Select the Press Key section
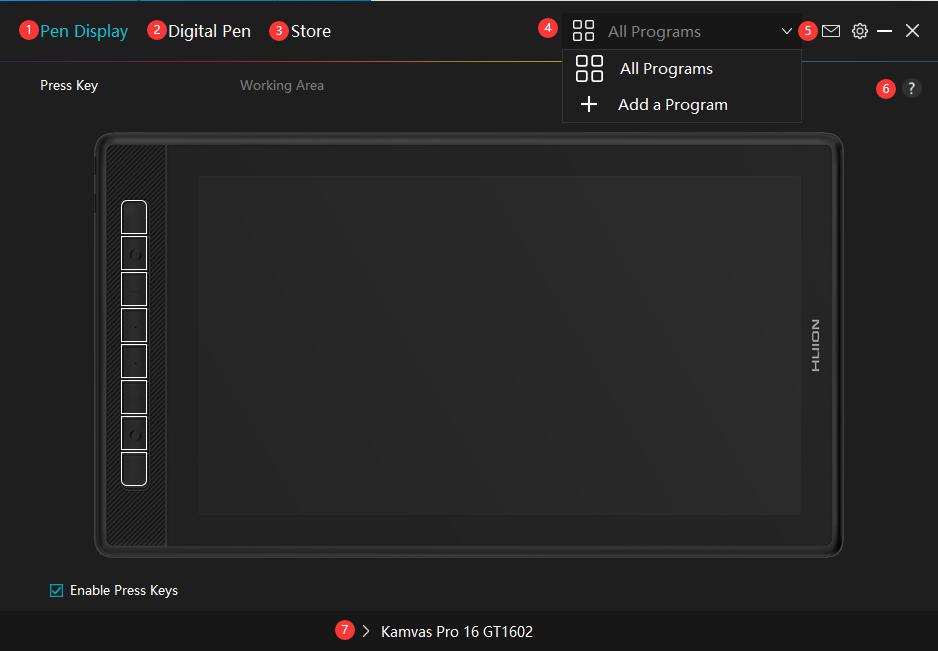Screen dimensions: 938x651 69,85
